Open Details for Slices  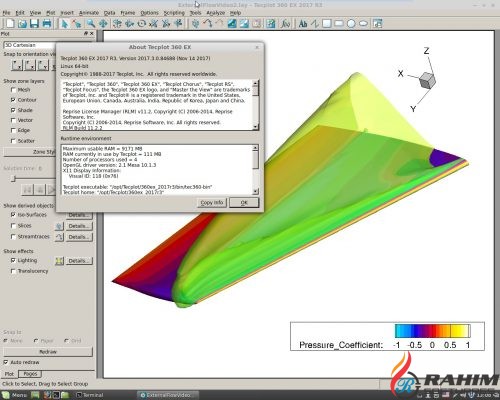coord(79,226)
